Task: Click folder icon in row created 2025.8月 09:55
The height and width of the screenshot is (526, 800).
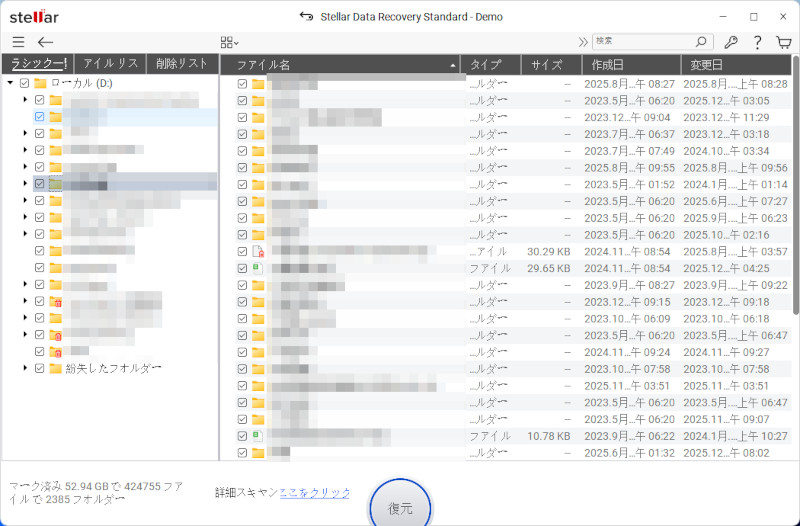Action: point(258,168)
